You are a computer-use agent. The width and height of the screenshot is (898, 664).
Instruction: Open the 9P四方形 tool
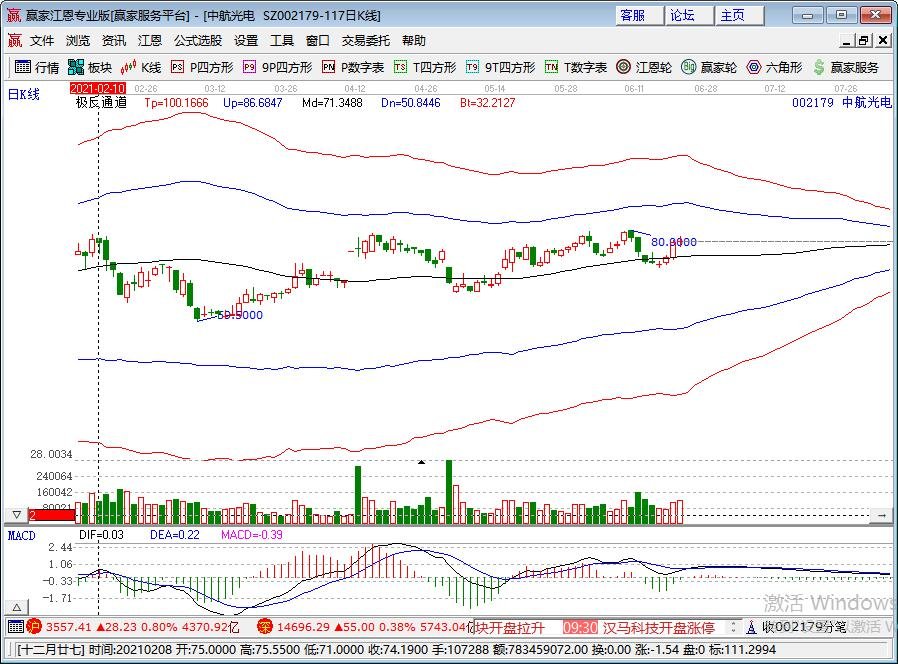click(x=277, y=68)
